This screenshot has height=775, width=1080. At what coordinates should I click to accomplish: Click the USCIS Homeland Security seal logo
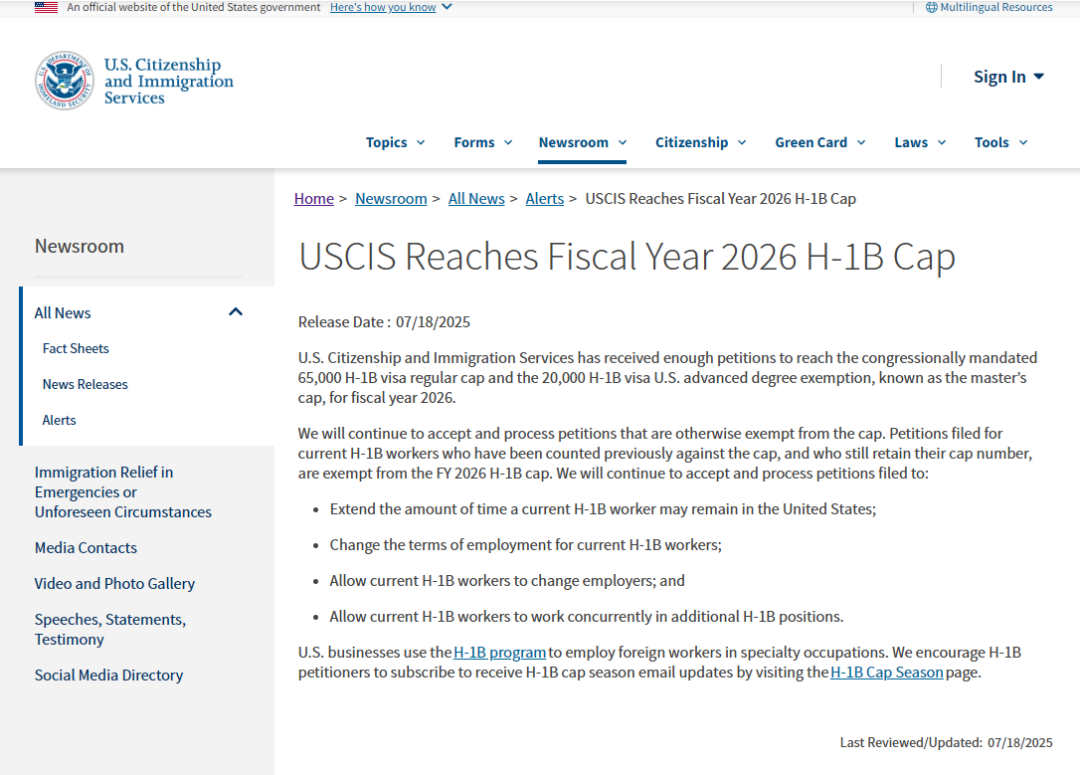(65, 80)
